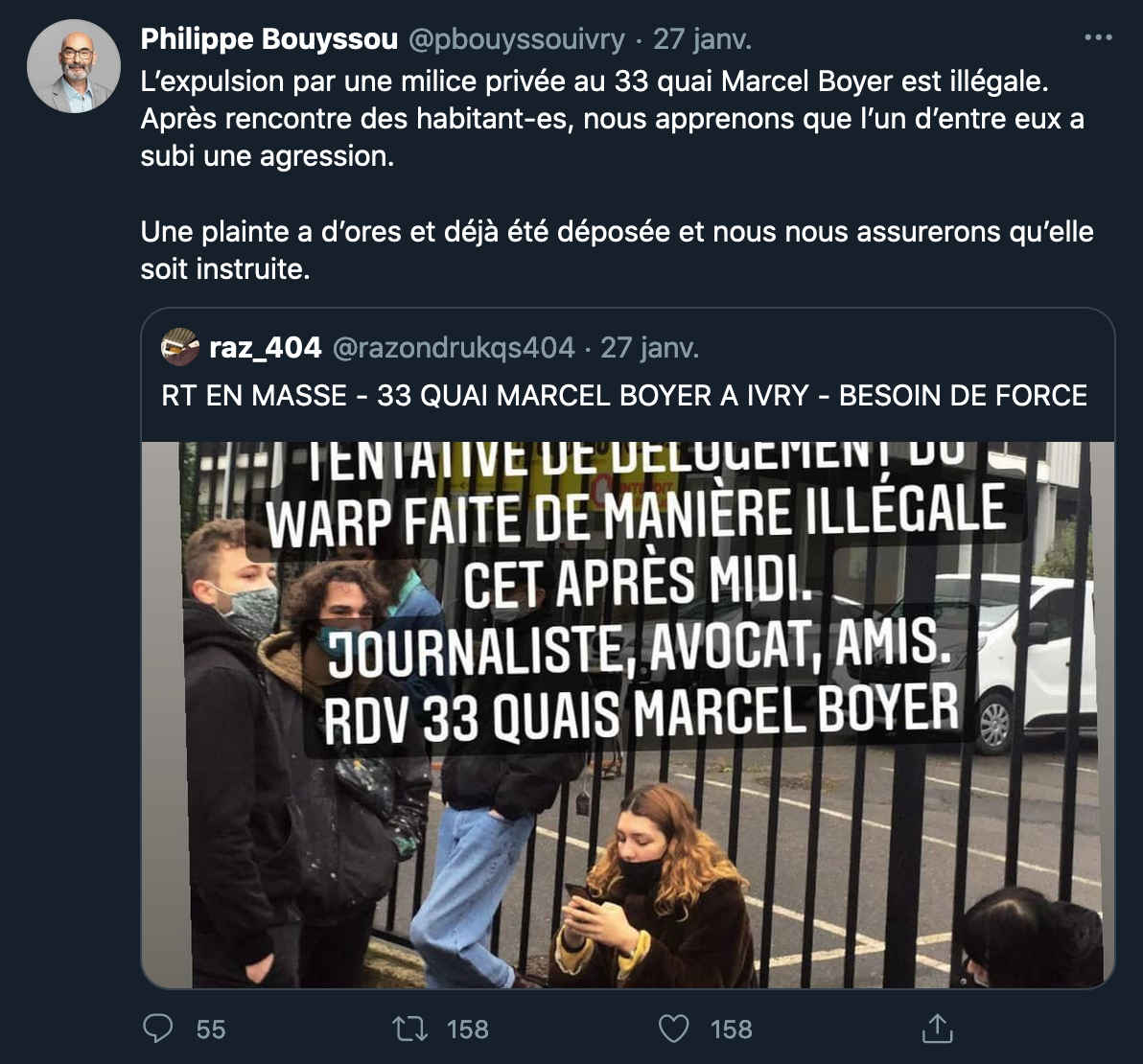This screenshot has width=1143, height=1064.
Task: Click the 158 retweets count
Action: (467, 1029)
